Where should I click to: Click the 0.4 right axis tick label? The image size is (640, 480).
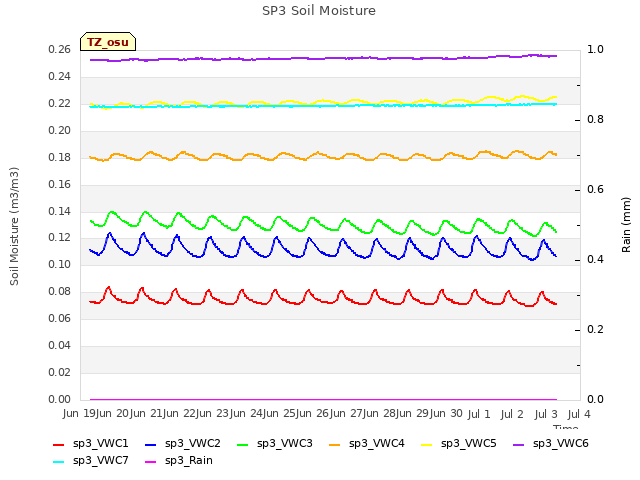click(595, 260)
